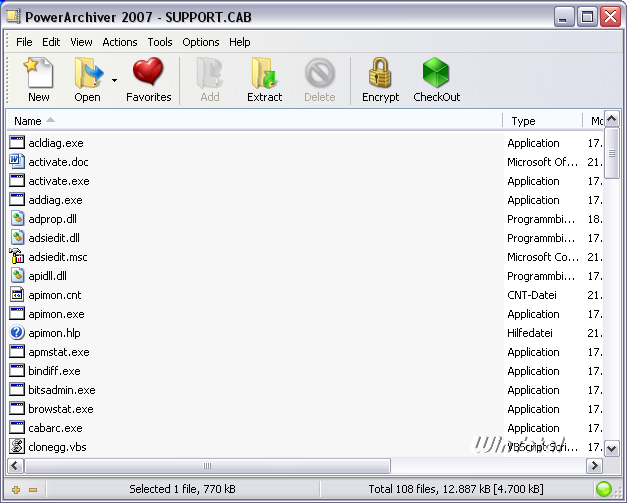Image resolution: width=627 pixels, height=503 pixels.
Task: Click the vertical scrollbar thumb
Action: [x=611, y=153]
